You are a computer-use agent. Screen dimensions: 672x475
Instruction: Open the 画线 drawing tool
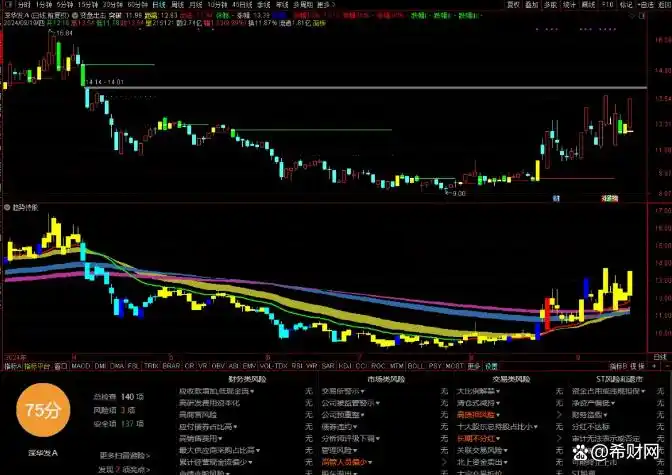588,5
